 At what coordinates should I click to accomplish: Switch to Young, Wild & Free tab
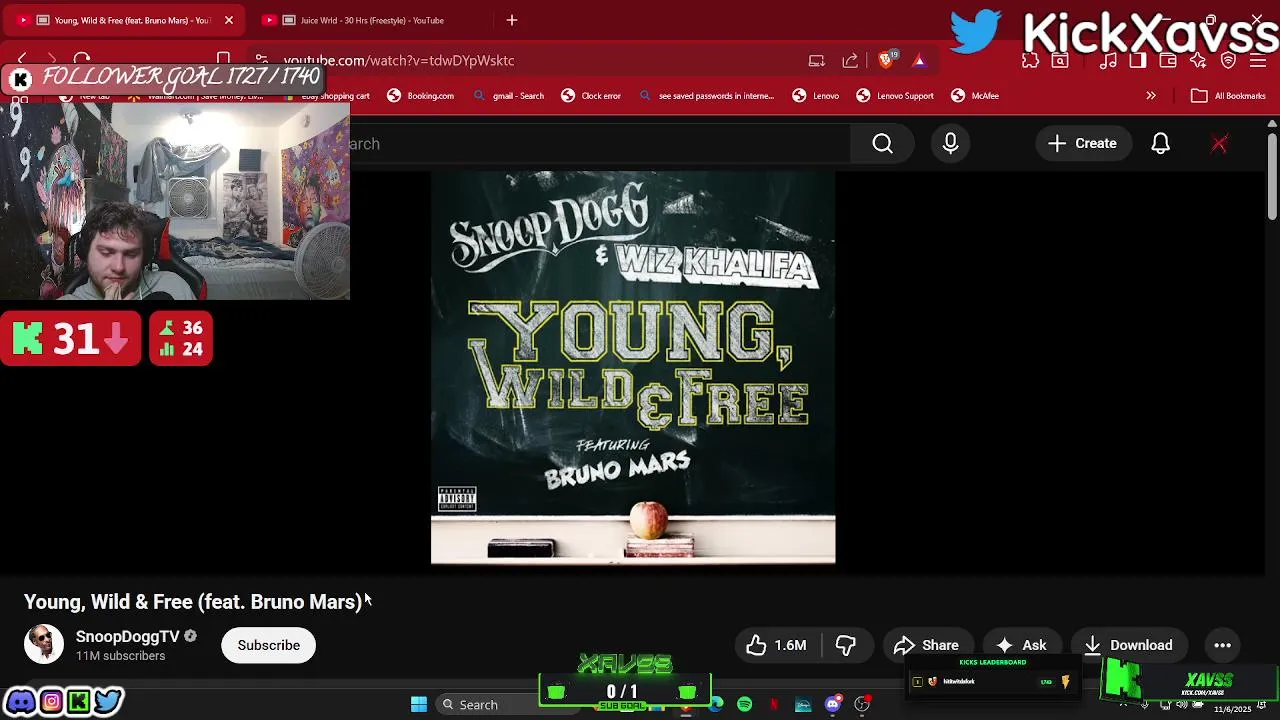point(122,20)
